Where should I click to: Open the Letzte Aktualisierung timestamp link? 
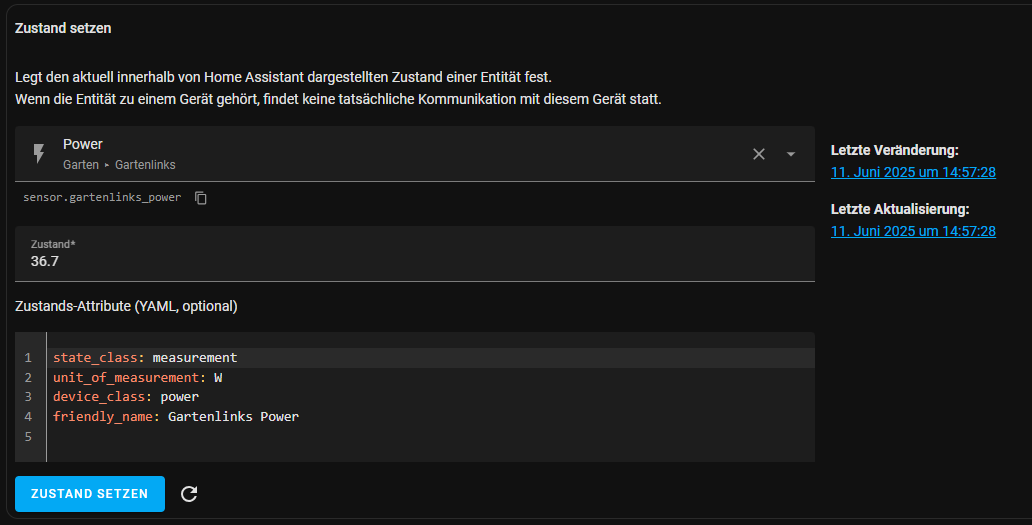pyautogui.click(x=913, y=231)
